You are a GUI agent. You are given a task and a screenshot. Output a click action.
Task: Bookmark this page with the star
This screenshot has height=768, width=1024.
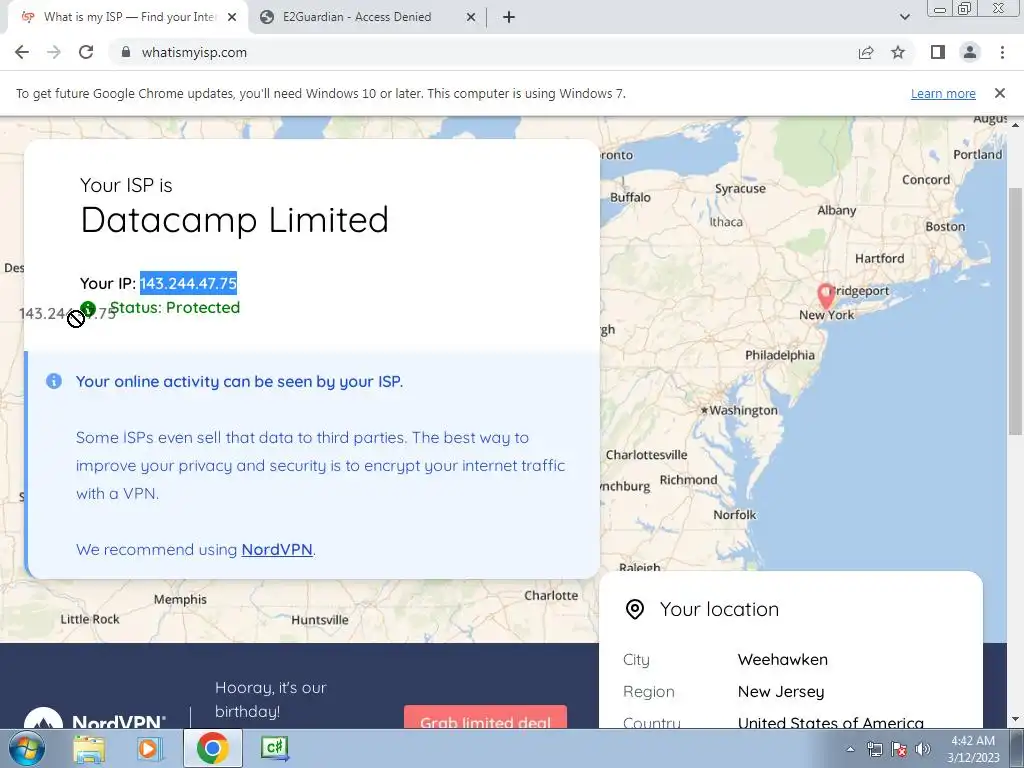[x=898, y=52]
